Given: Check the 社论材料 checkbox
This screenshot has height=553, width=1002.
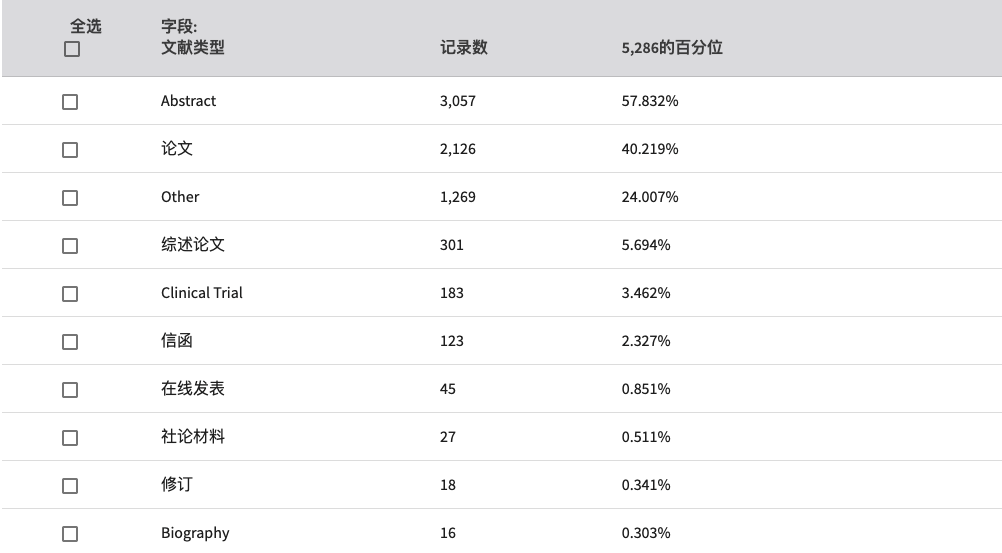Looking at the screenshot, I should pyautogui.click(x=70, y=438).
